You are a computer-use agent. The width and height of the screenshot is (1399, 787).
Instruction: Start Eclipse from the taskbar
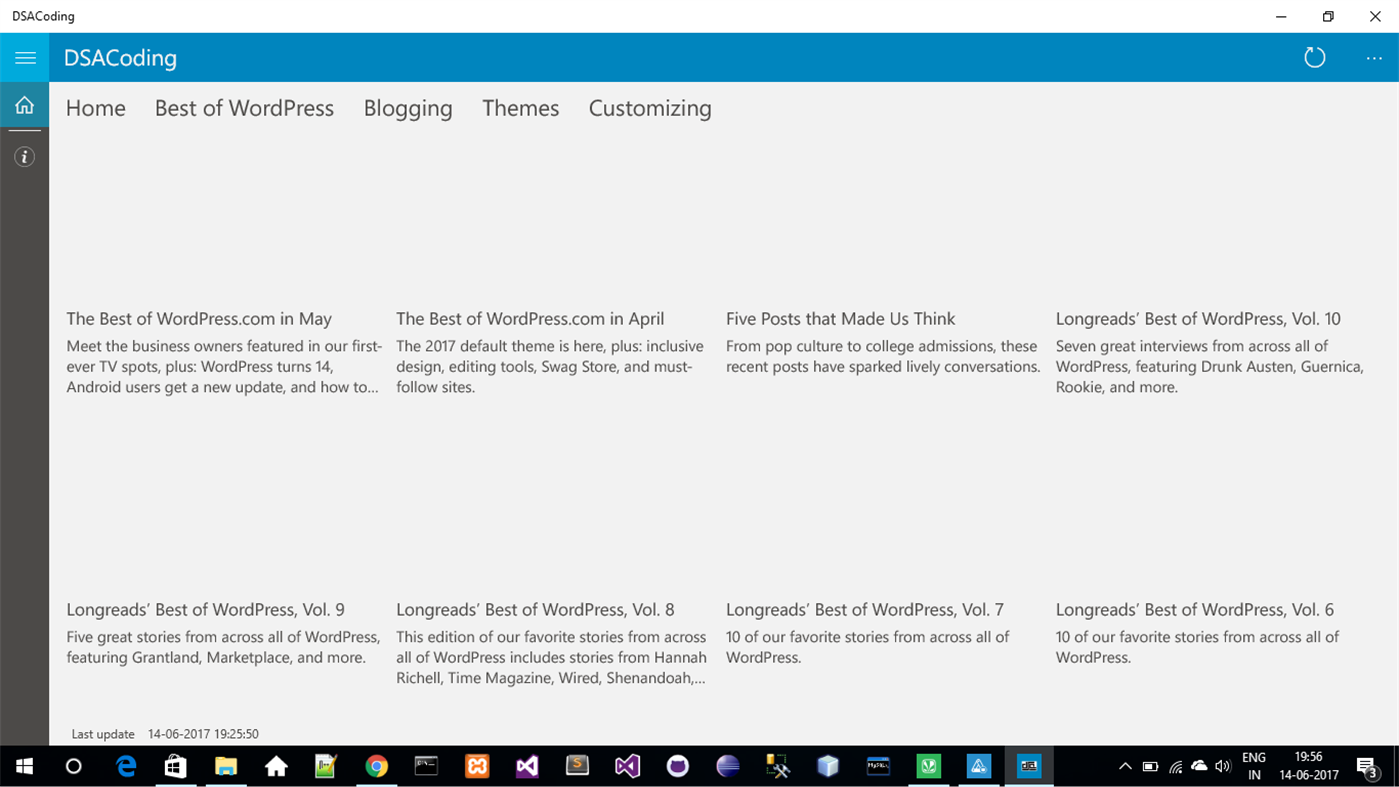coord(727,766)
